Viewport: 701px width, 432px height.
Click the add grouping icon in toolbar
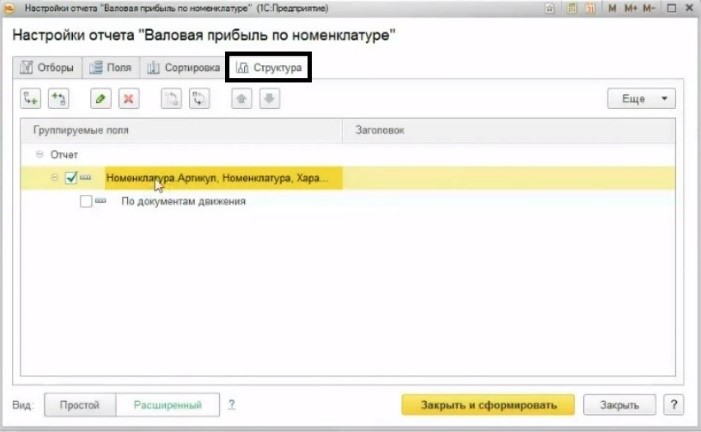(x=31, y=99)
